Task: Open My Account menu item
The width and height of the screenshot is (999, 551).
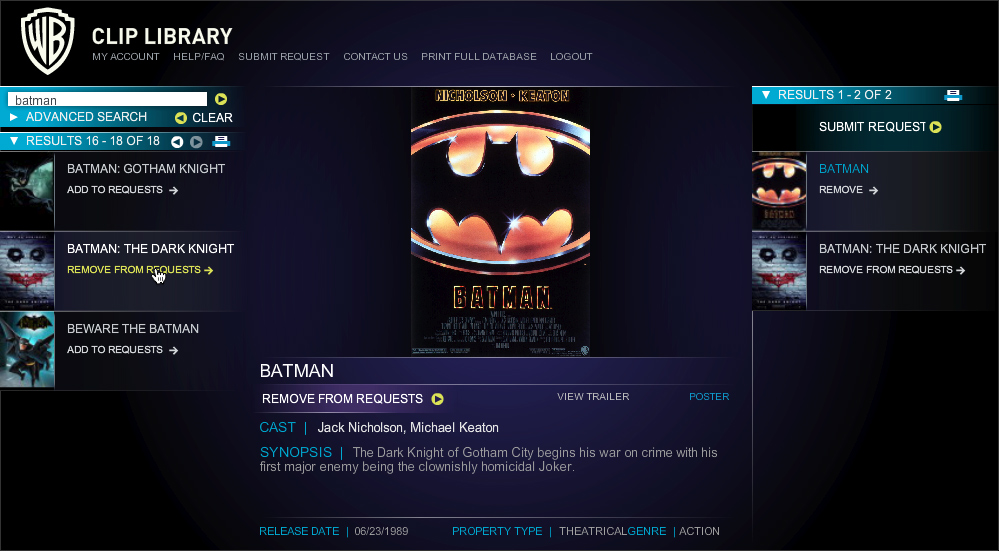Action: click(x=126, y=57)
